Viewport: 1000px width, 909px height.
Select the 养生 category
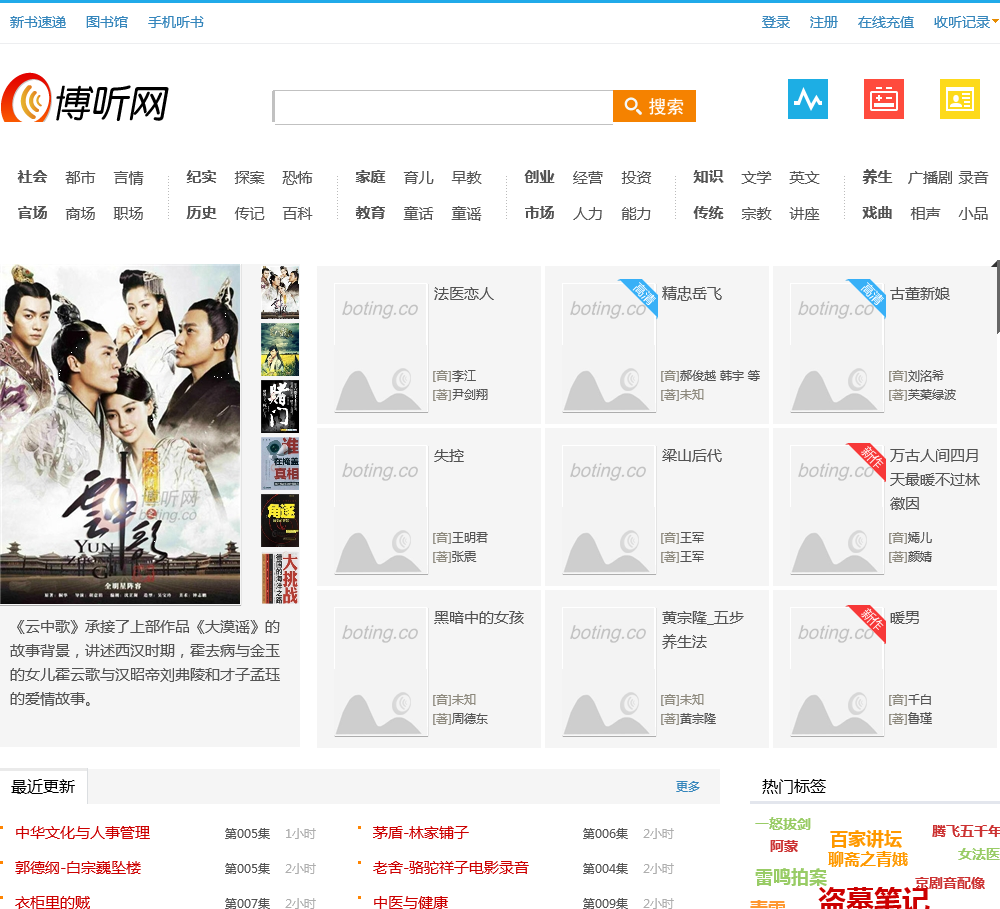pos(878,177)
